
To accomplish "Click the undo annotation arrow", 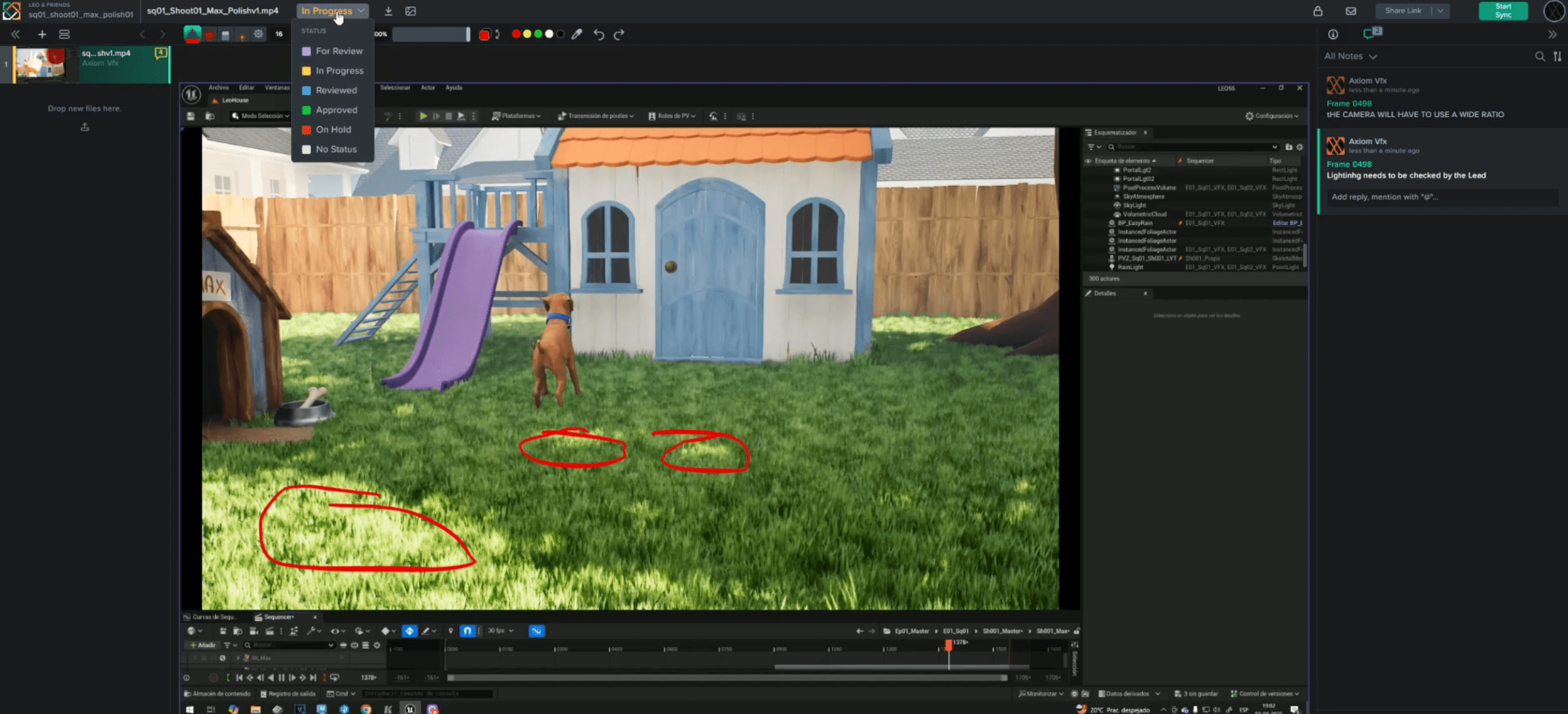I will 599,34.
